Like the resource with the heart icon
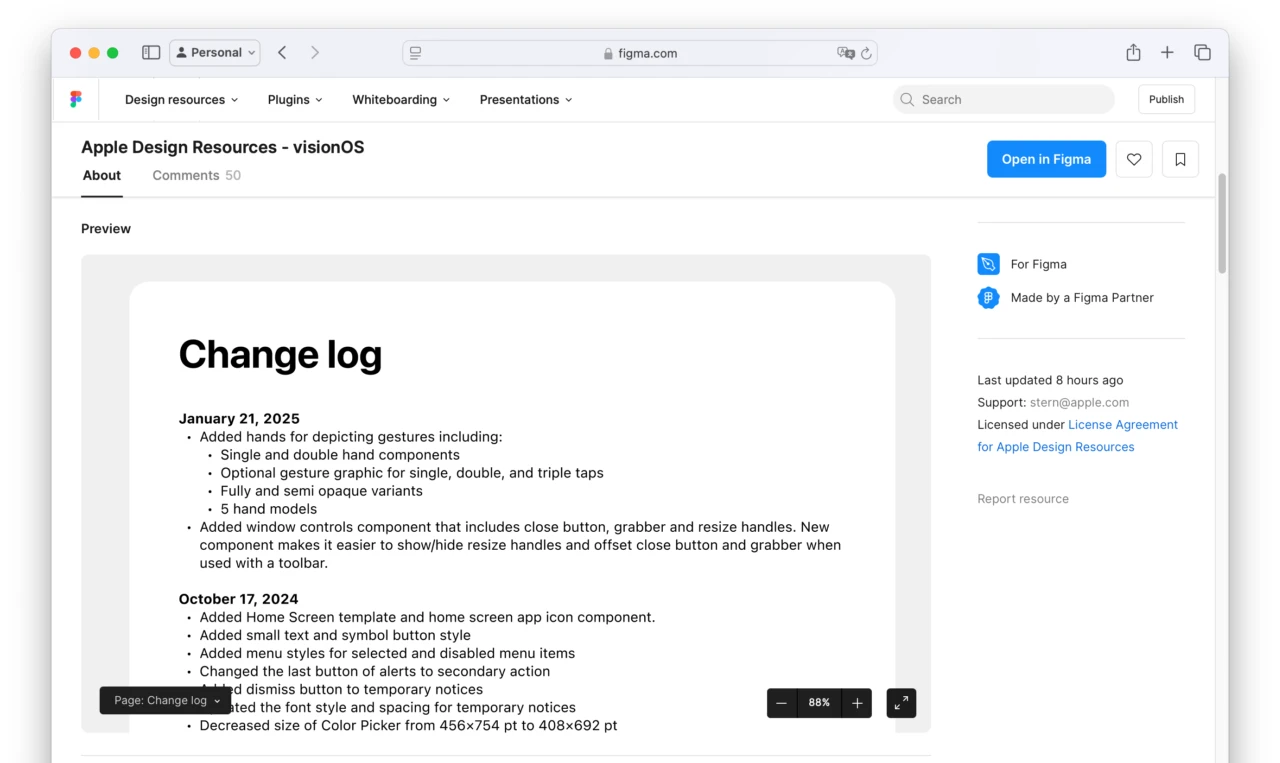1280x763 pixels. tap(1134, 159)
